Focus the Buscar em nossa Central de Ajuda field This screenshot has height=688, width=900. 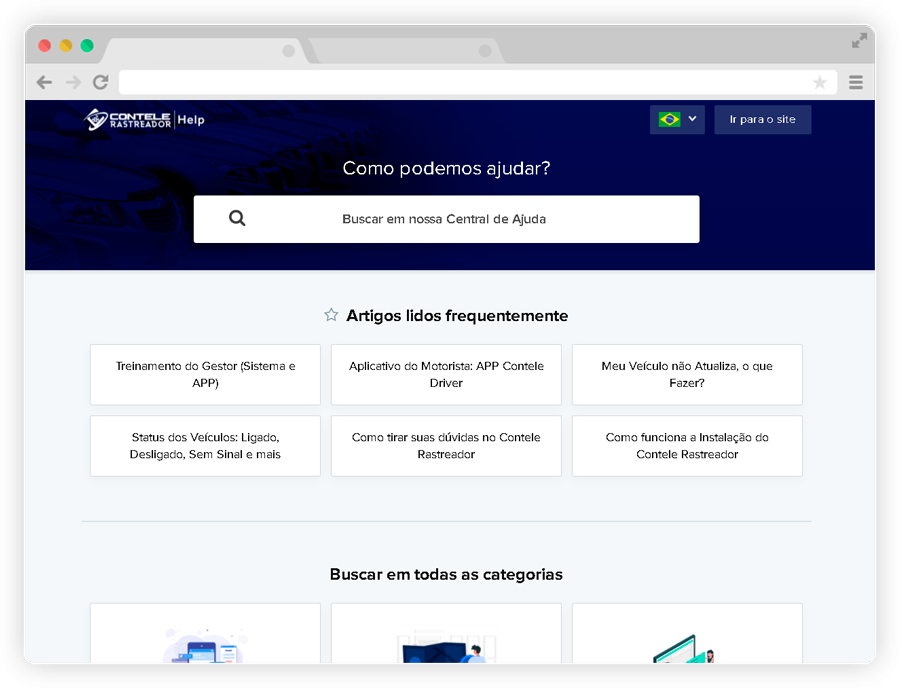446,219
